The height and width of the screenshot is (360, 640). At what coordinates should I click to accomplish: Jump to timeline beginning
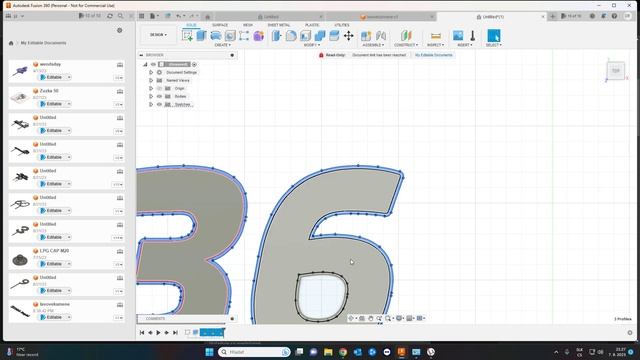(142, 333)
